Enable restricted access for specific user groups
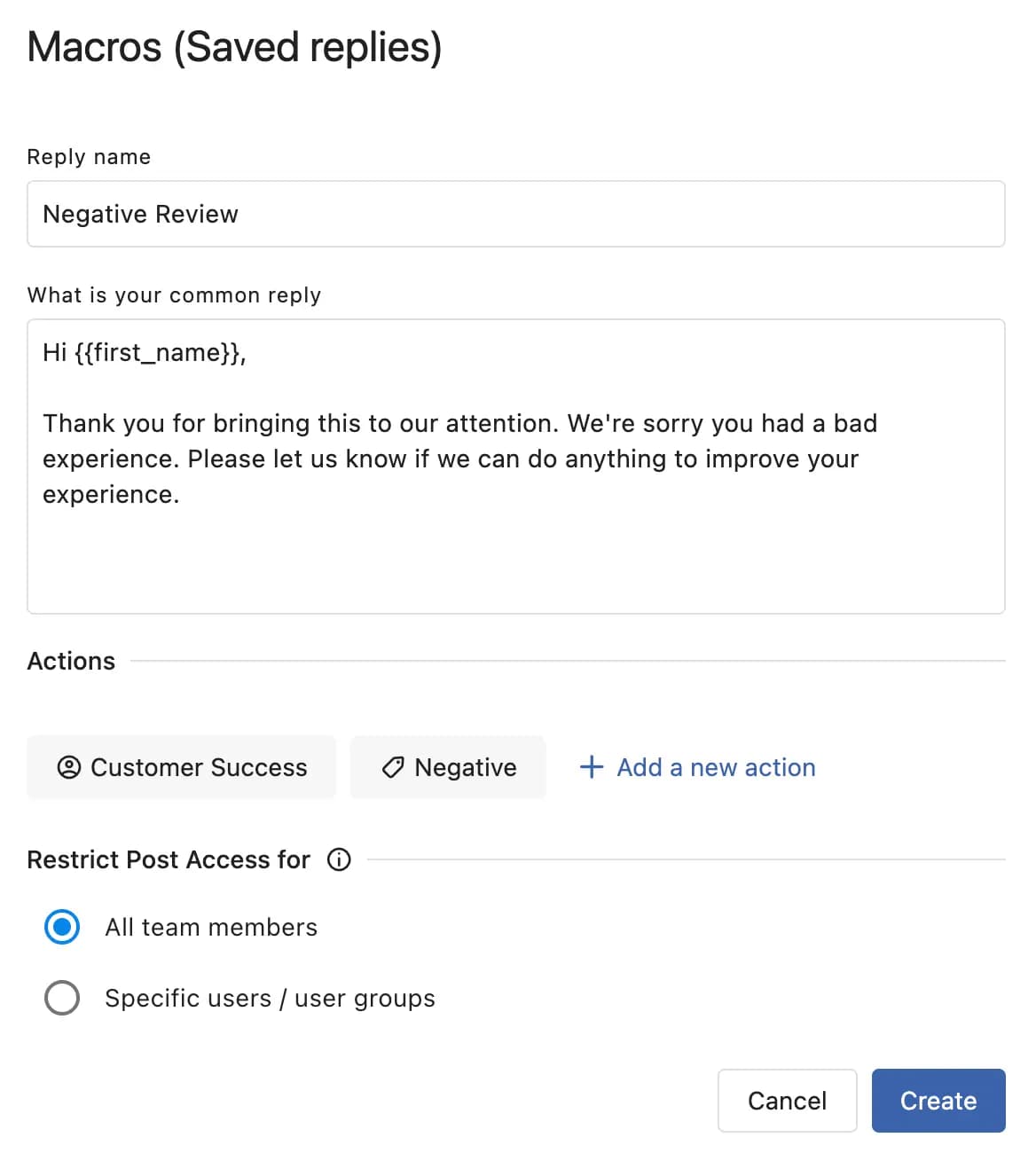The height and width of the screenshot is (1153, 1036). click(x=61, y=998)
